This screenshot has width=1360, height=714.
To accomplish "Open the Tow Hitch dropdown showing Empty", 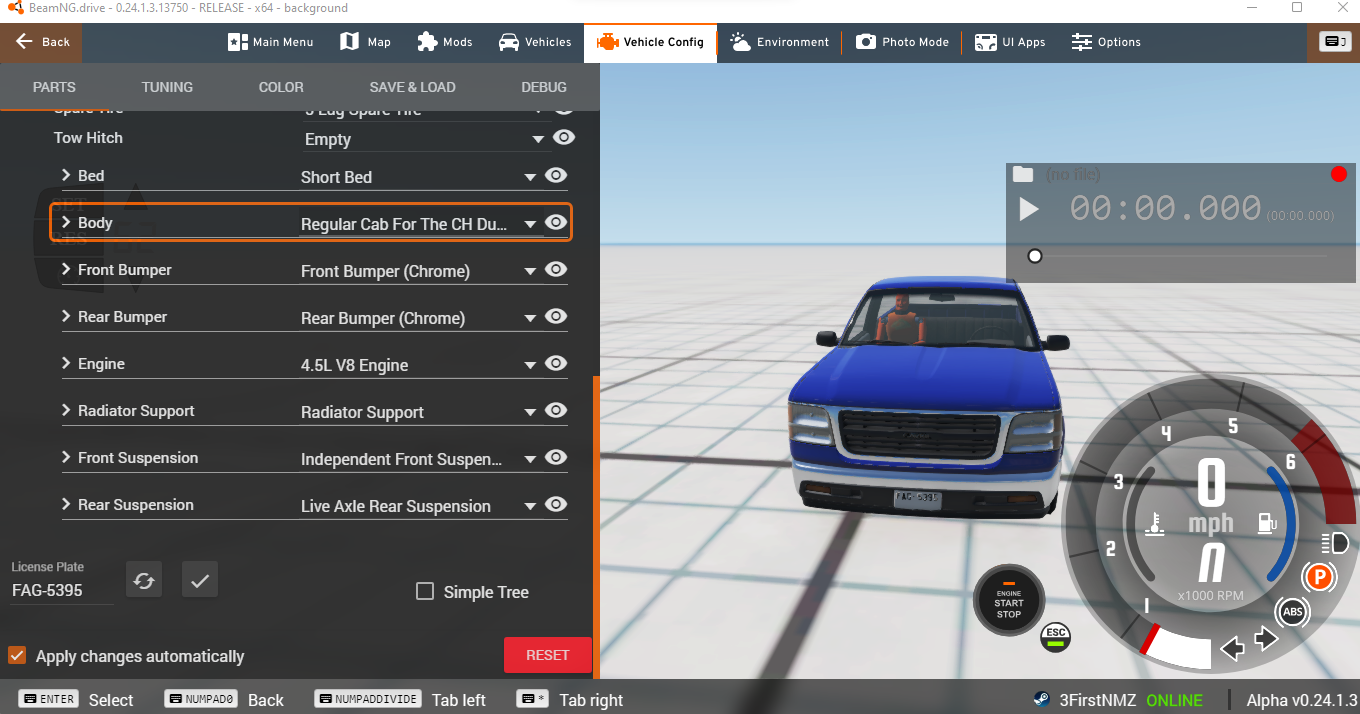I will 424,139.
